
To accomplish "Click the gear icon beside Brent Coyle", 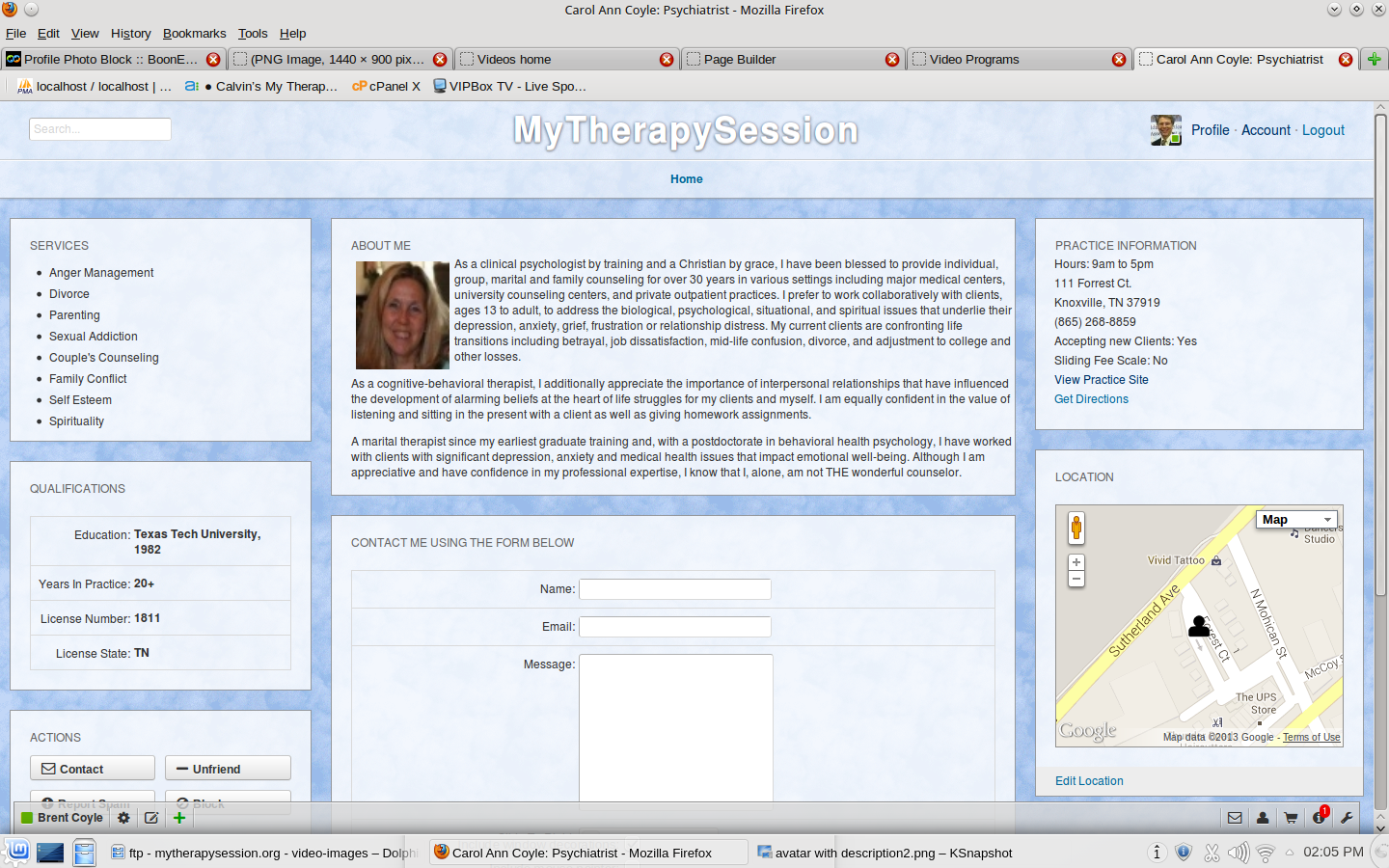I will 123,818.
